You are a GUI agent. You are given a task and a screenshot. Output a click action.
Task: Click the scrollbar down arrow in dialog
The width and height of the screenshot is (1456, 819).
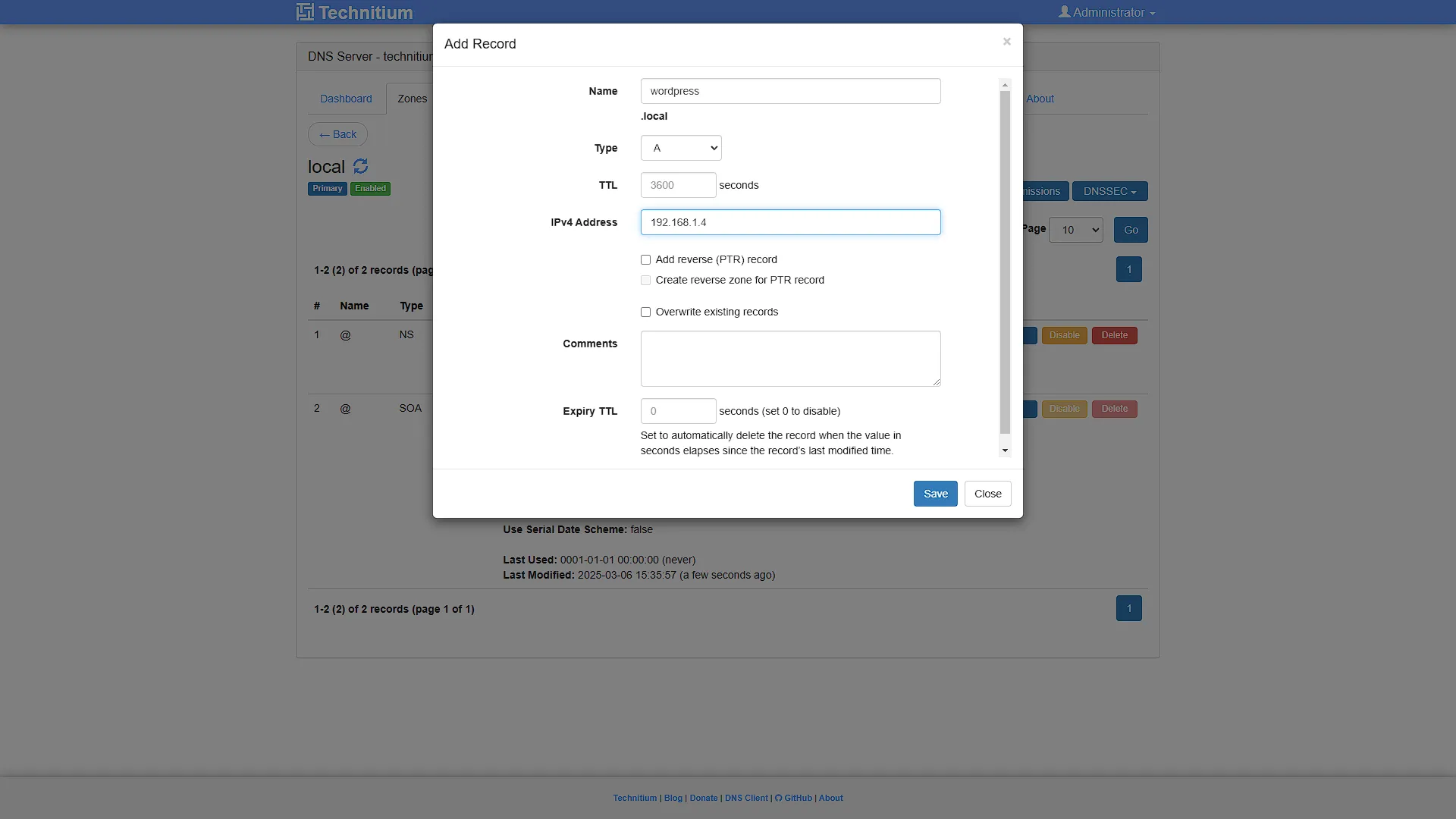(x=1005, y=450)
